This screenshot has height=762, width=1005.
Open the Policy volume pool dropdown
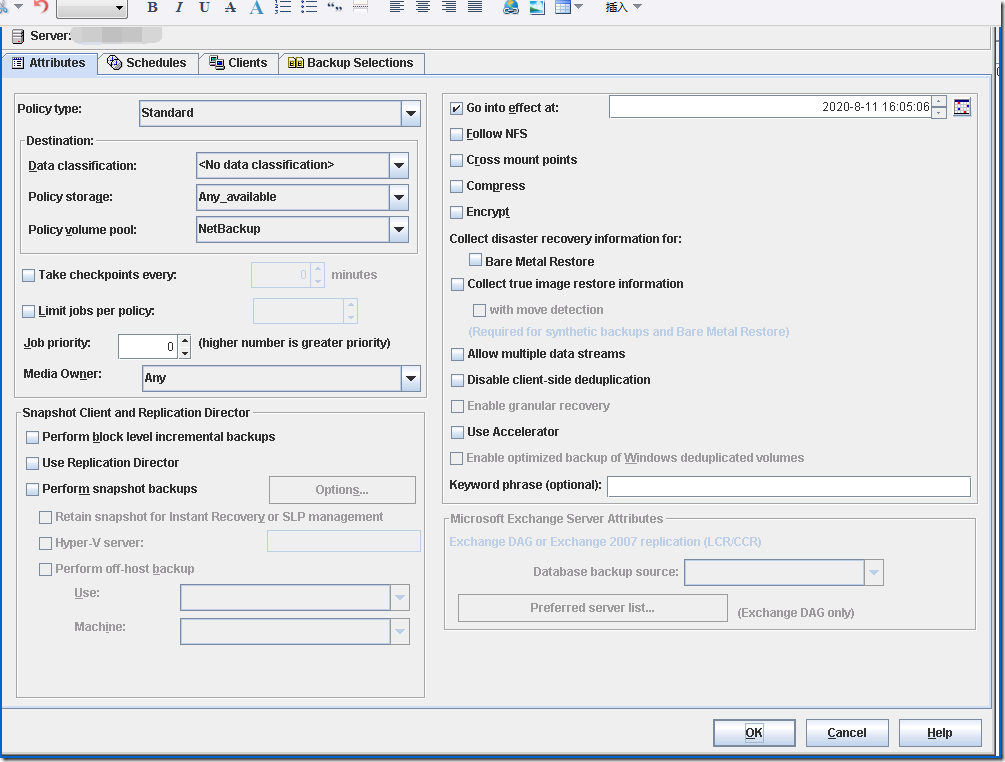coord(399,229)
